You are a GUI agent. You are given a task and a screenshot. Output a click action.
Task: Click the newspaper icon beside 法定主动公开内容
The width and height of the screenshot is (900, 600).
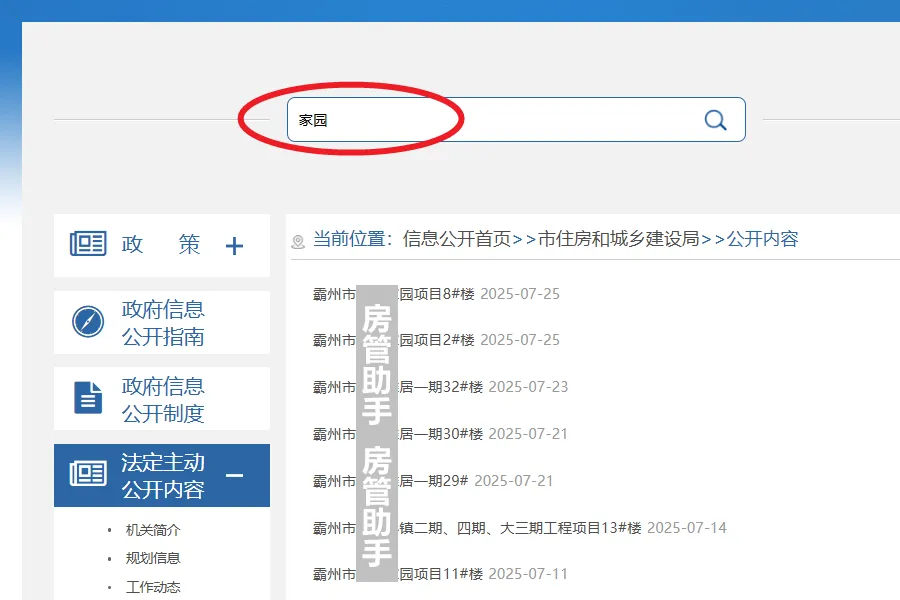coord(88,475)
